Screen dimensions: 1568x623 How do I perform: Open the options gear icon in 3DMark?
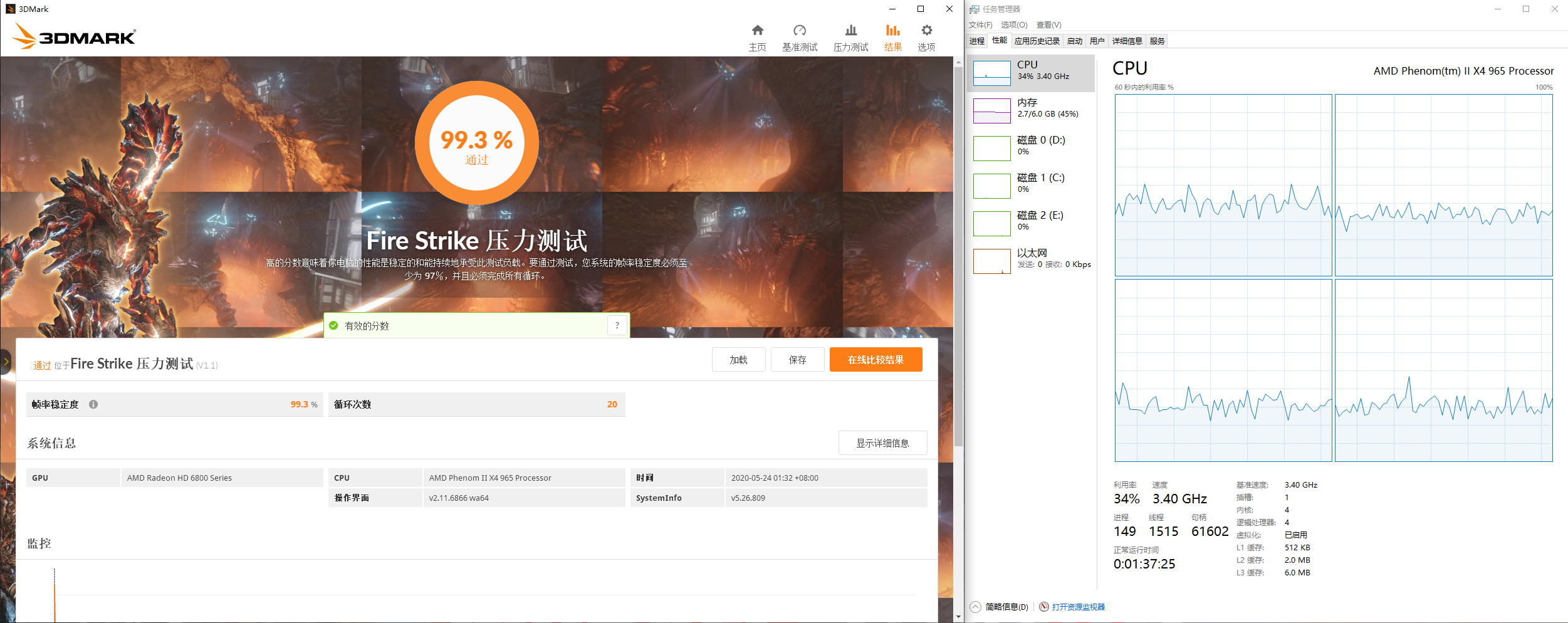click(x=927, y=30)
